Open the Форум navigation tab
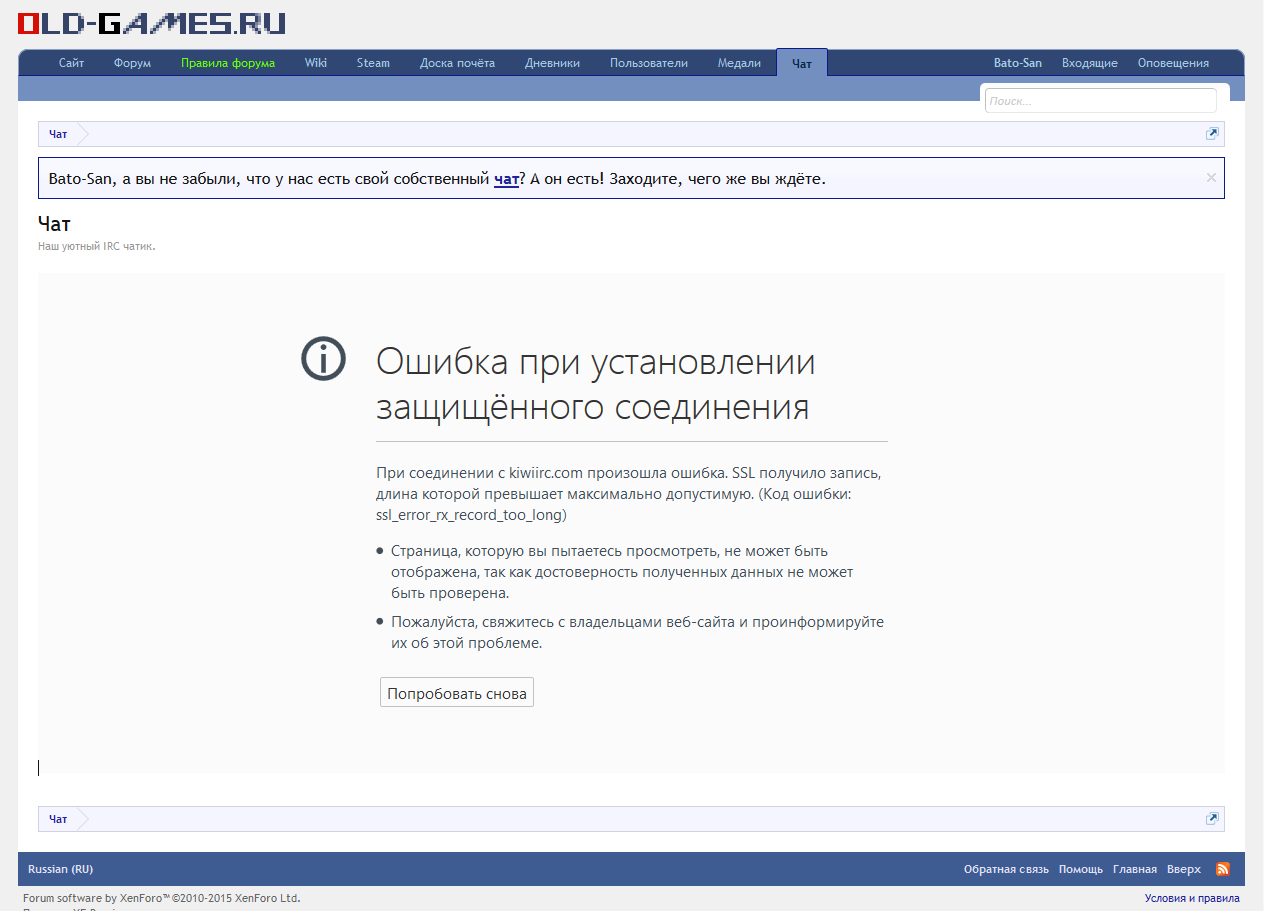 pos(132,63)
